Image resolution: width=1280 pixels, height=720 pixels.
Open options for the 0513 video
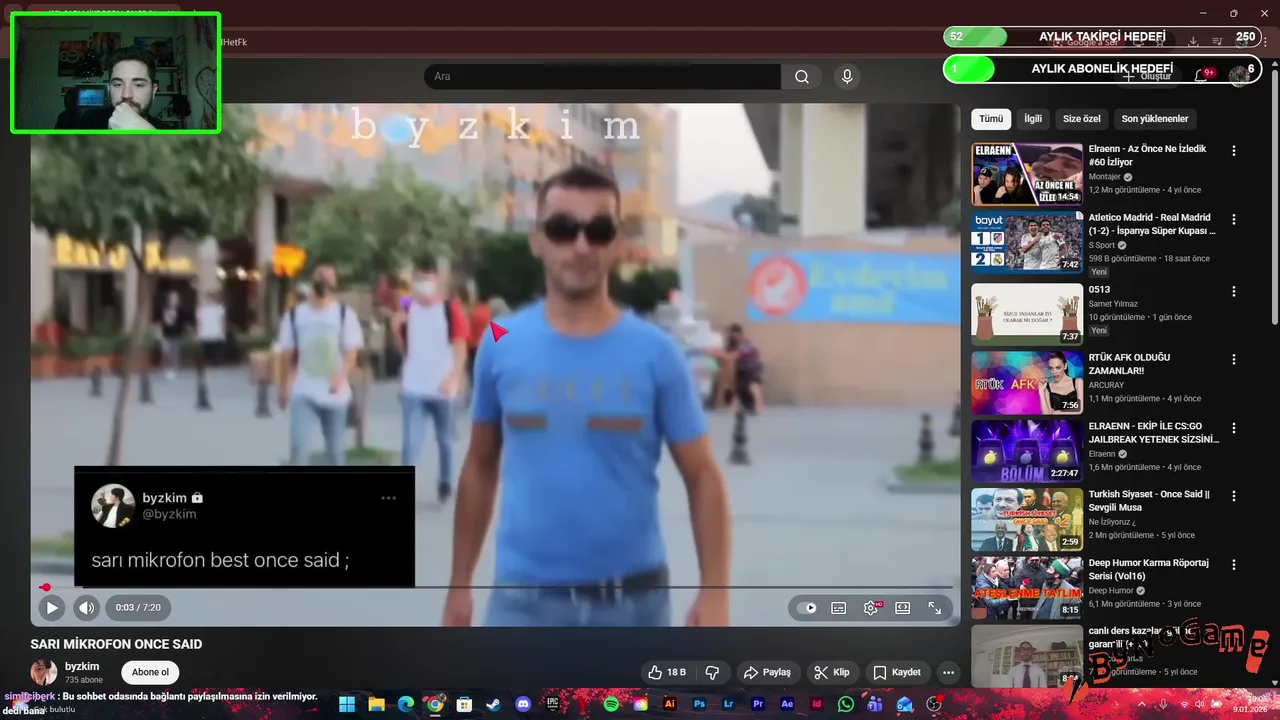point(1234,291)
